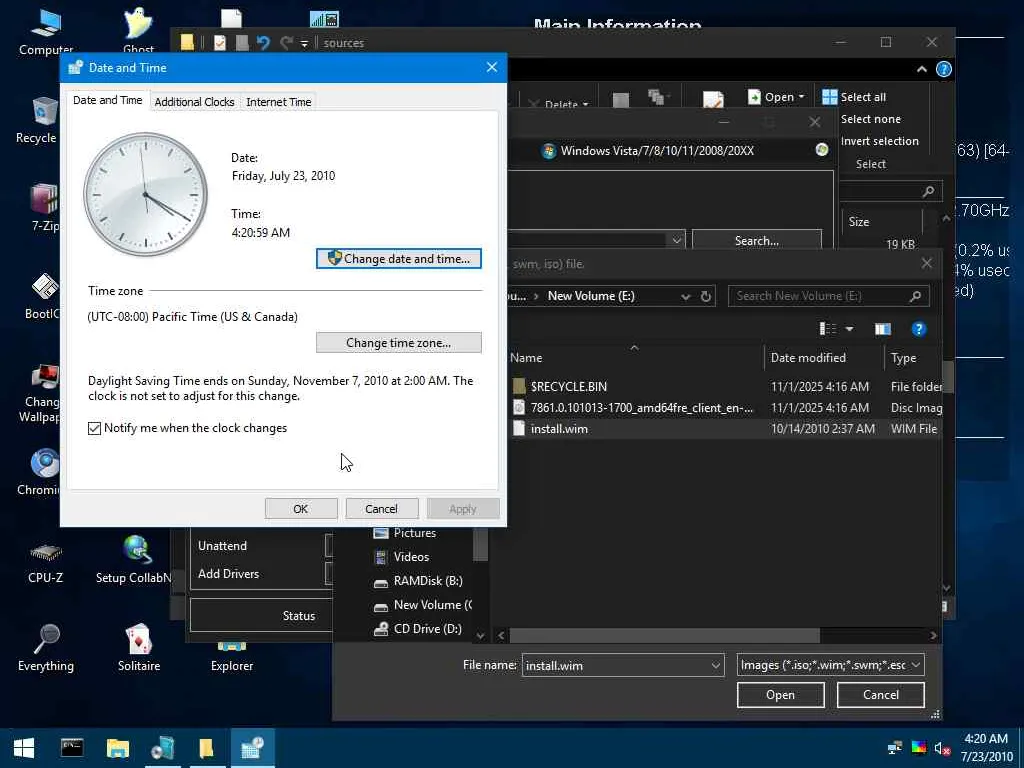Viewport: 1024px width, 768px height.
Task: Open the Everything search desktop icon
Action: click(46, 648)
